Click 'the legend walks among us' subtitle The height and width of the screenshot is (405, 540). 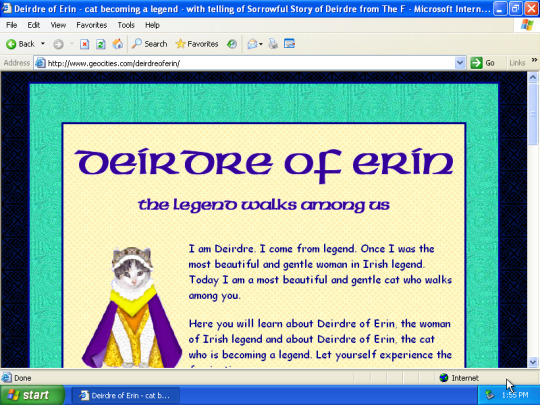pos(264,205)
